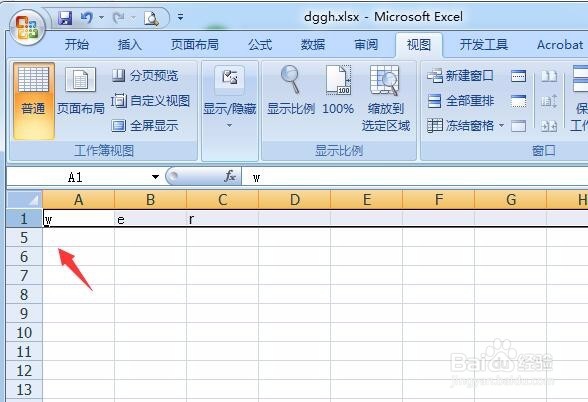Click the view side by side icon
This screenshot has height=402, width=588.
[549, 76]
